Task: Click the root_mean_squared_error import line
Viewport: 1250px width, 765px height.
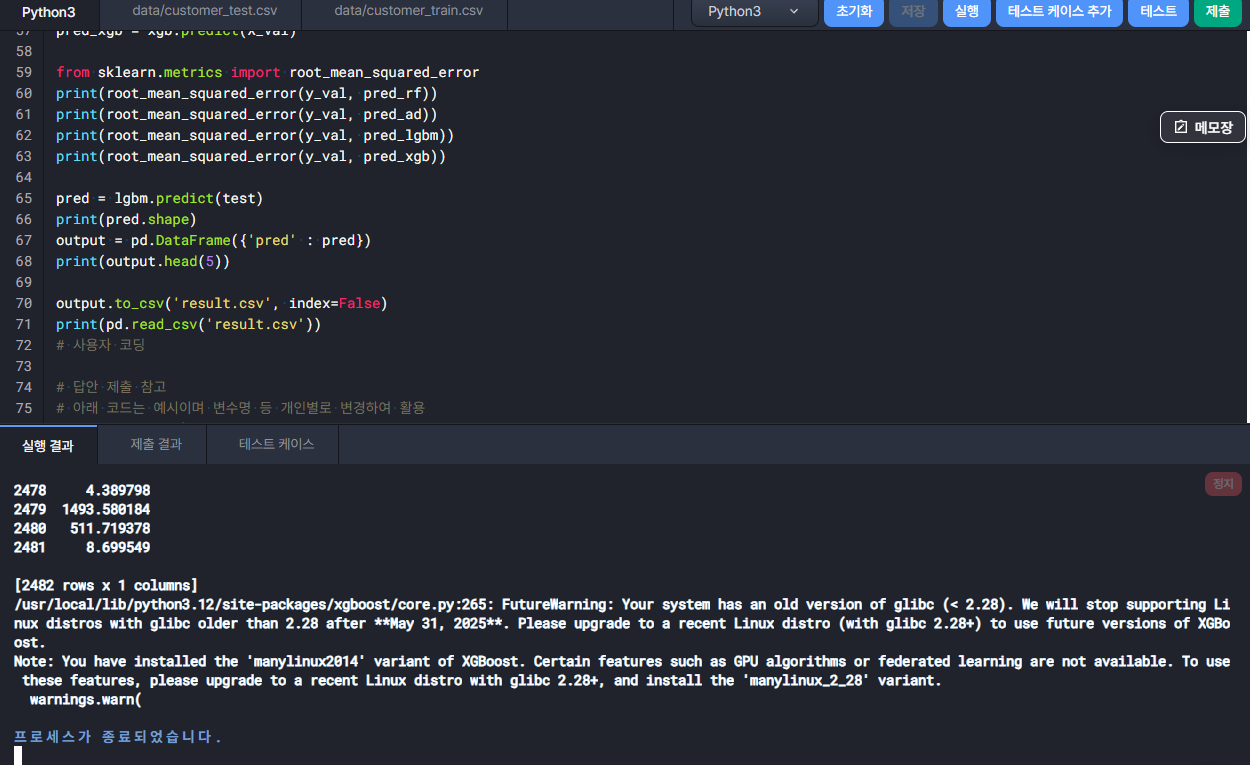Action: click(268, 72)
